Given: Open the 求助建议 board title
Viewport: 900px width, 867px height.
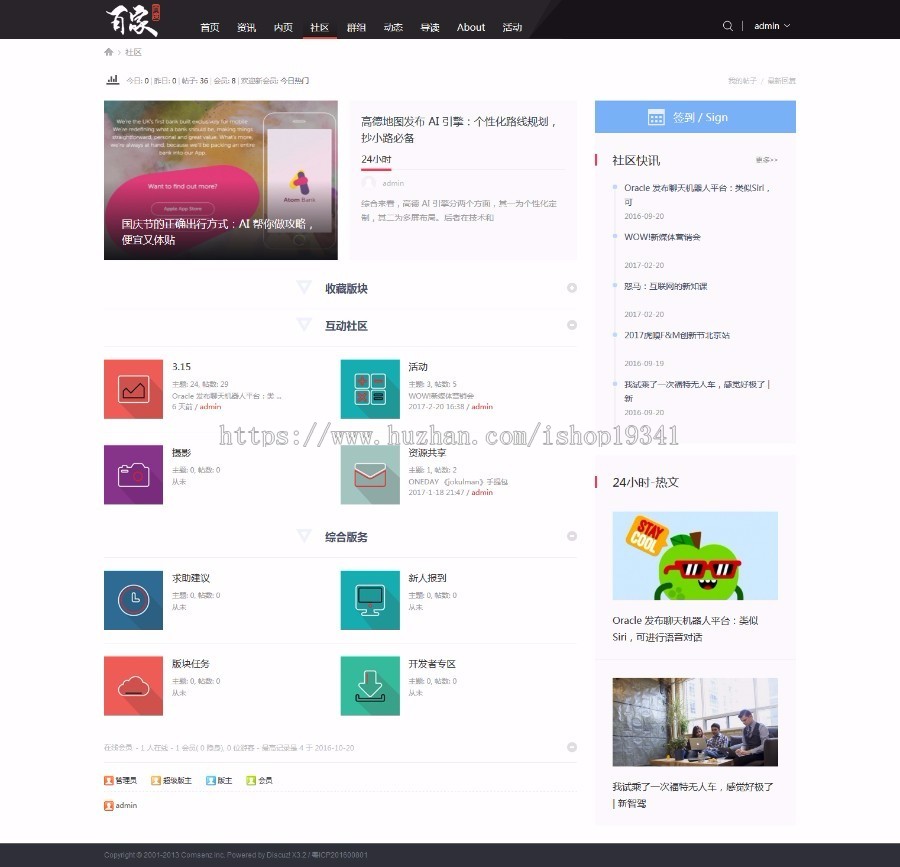Looking at the screenshot, I should click(191, 578).
